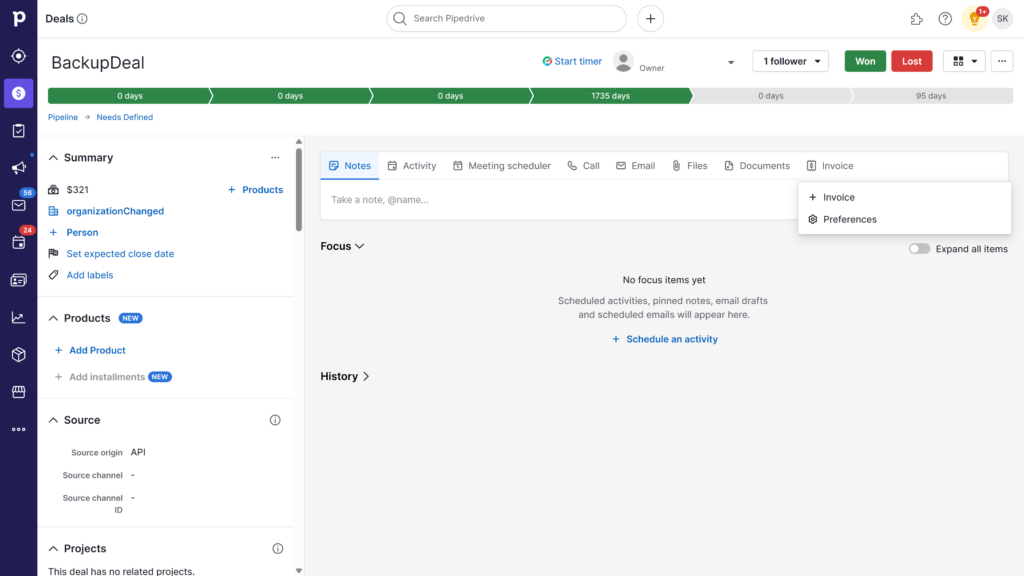Open the Files tab
The height and width of the screenshot is (576, 1024).
[x=690, y=166]
